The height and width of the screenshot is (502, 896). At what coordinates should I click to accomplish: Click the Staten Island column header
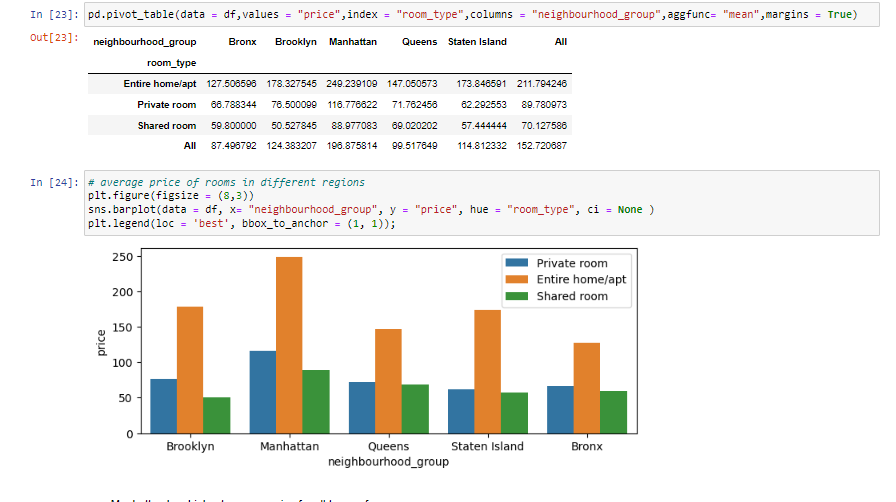point(477,42)
